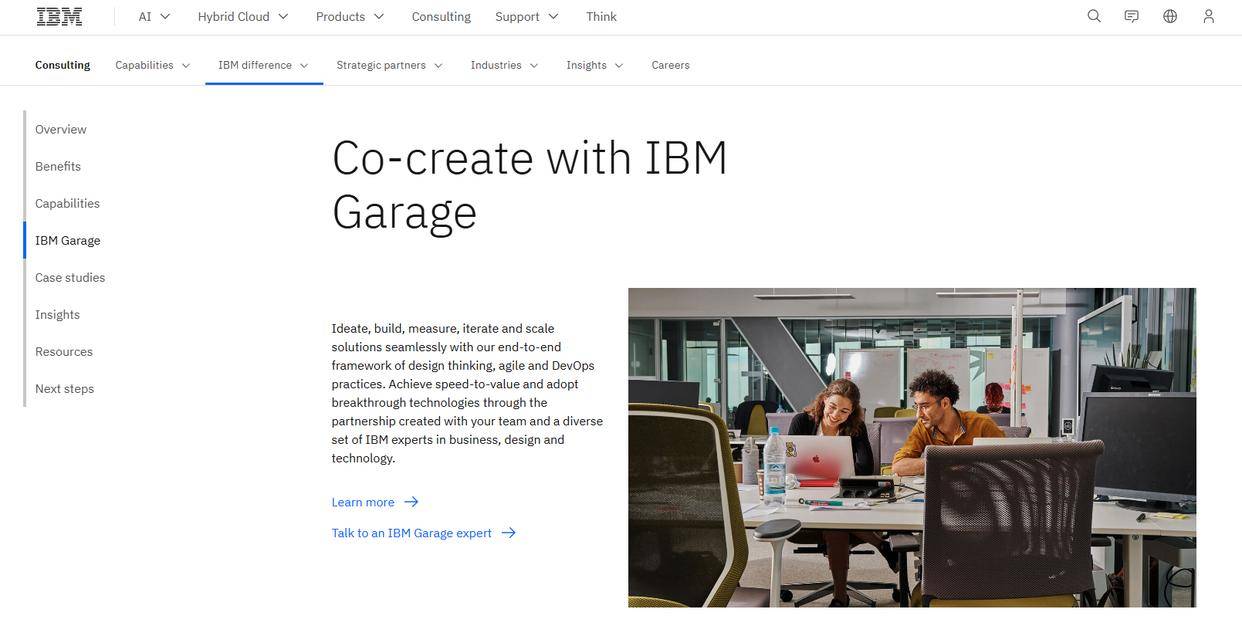Jump to Capabilities in the side menu

[x=67, y=203]
